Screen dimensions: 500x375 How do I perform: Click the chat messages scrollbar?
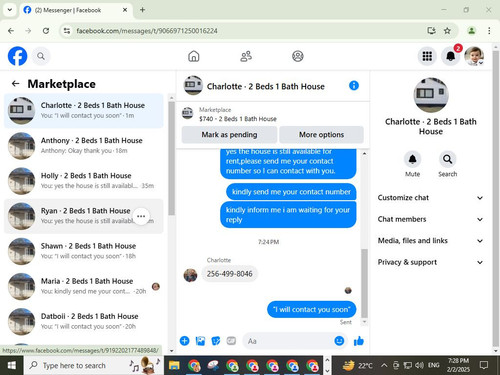point(364,283)
